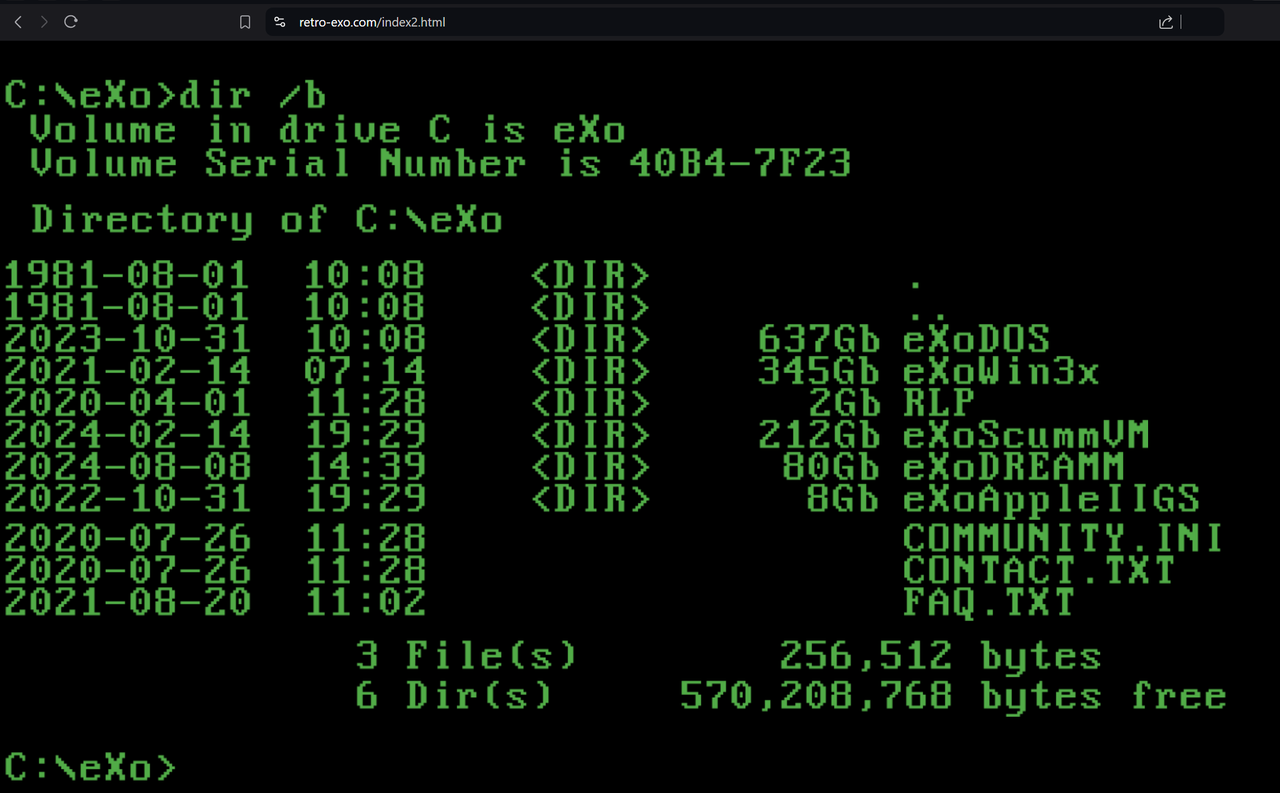
Task: Open the FAQ.TXT file
Action: (989, 602)
